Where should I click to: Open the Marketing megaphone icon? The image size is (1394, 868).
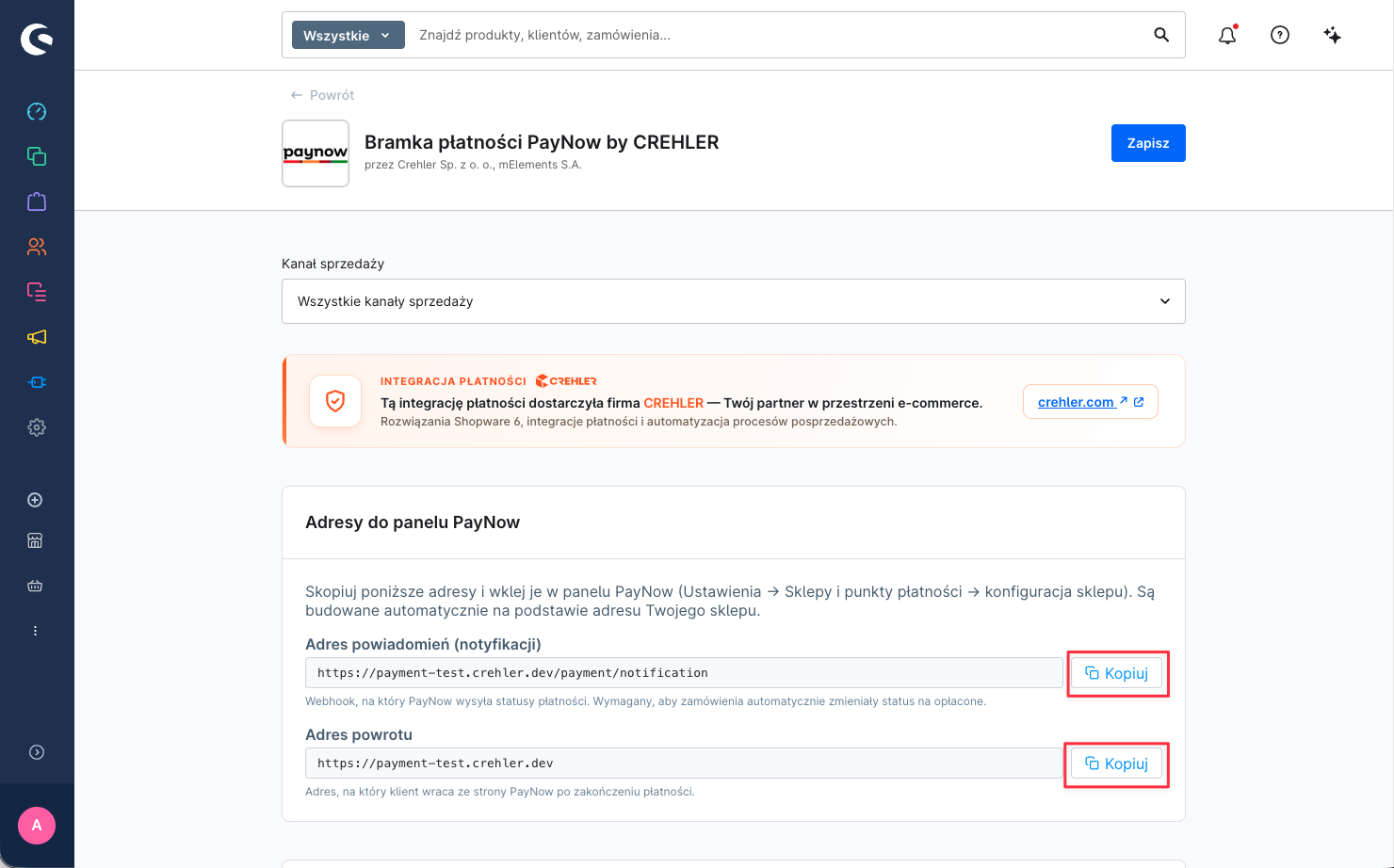coord(37,337)
